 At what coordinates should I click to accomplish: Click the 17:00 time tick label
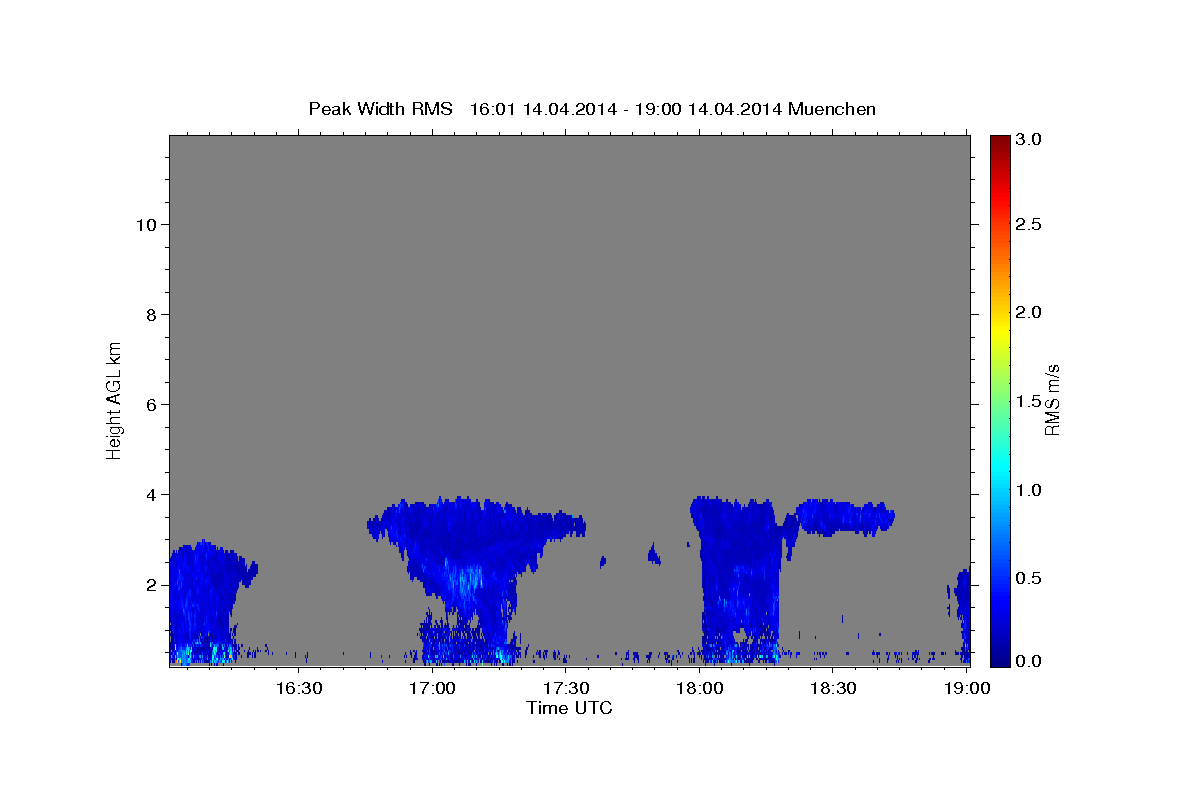[432, 688]
